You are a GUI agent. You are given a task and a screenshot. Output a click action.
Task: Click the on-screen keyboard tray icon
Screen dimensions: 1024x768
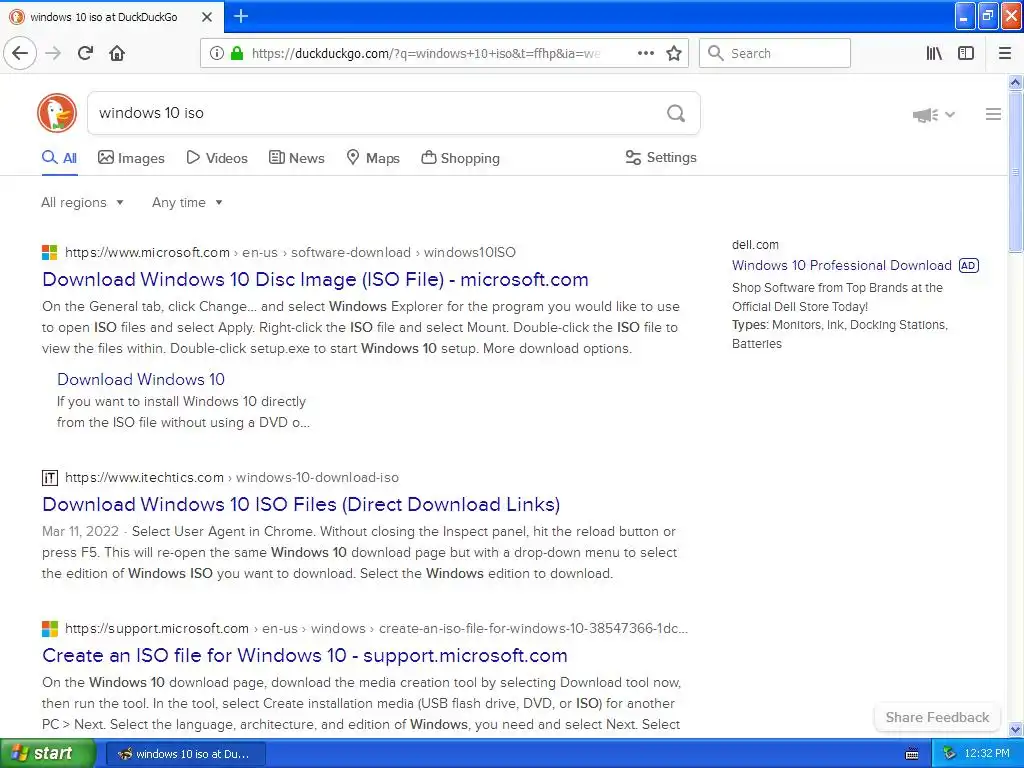pos(912,754)
